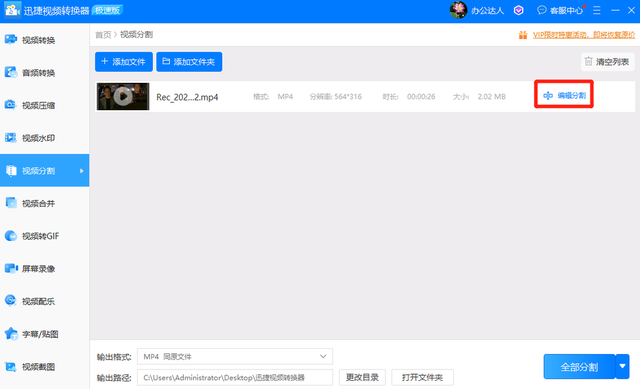Click the 2.02 MB size value

(491, 97)
